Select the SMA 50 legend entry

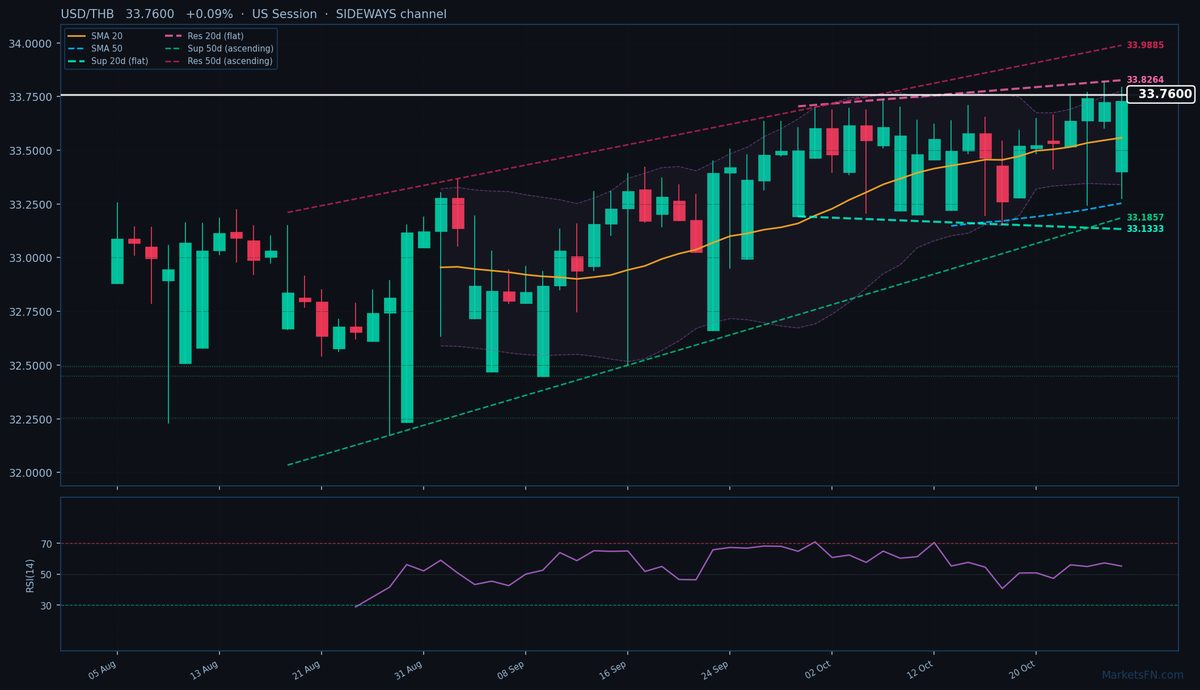coord(94,48)
